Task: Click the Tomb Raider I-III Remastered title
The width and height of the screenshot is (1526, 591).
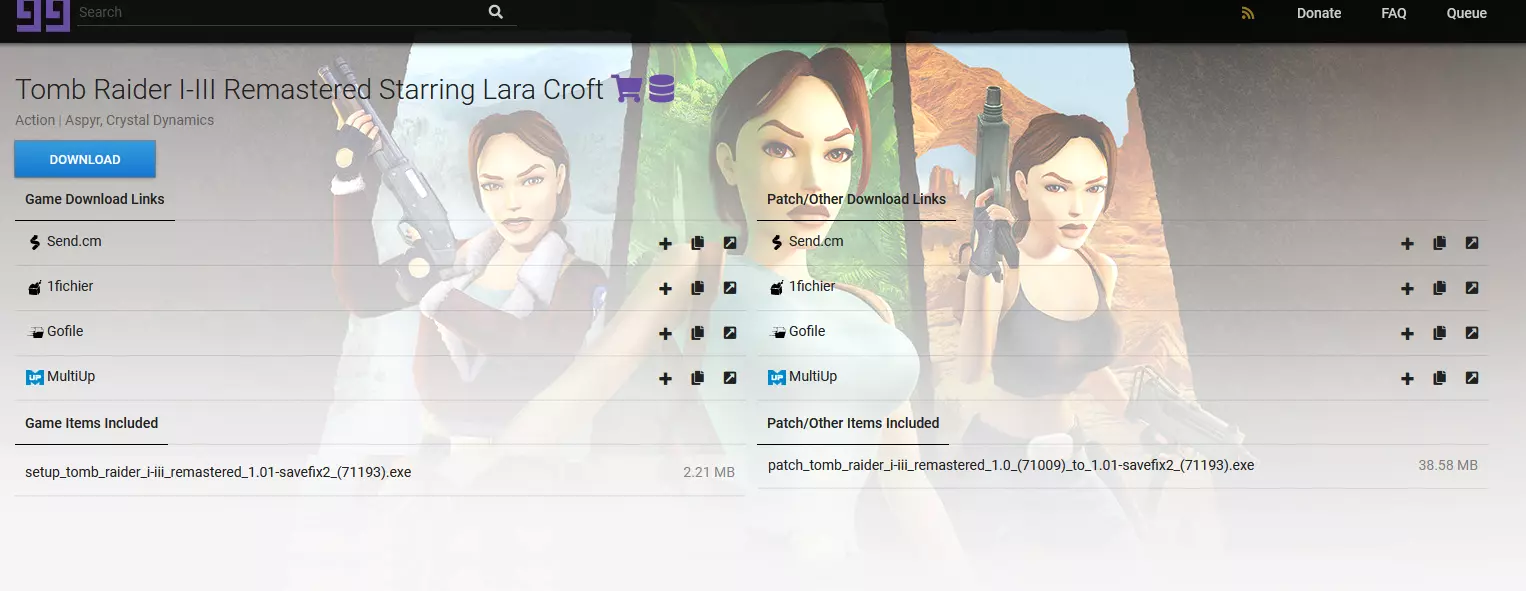Action: (x=309, y=89)
